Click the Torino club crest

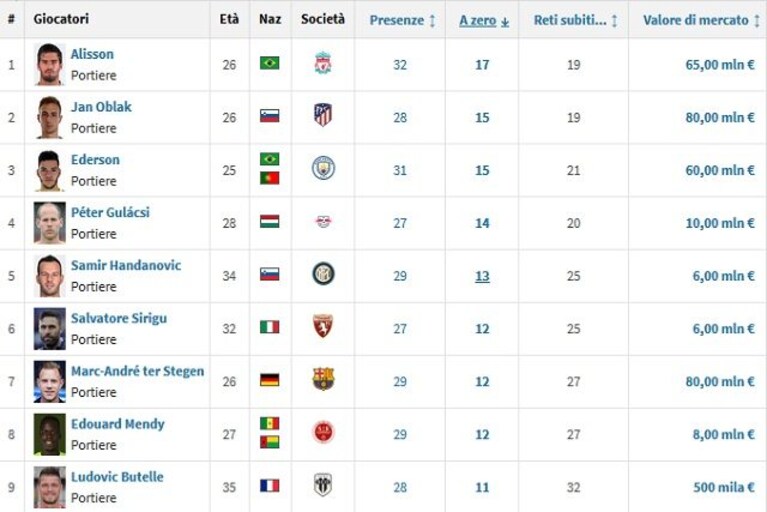(x=323, y=326)
